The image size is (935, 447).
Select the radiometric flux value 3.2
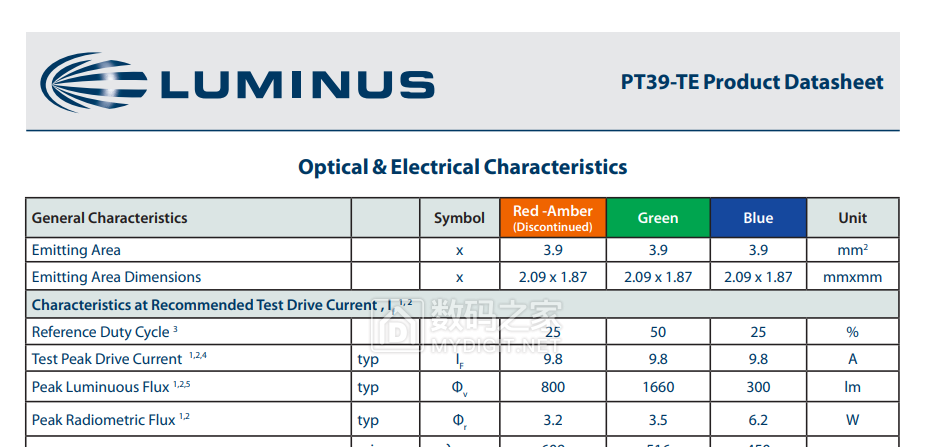553,420
